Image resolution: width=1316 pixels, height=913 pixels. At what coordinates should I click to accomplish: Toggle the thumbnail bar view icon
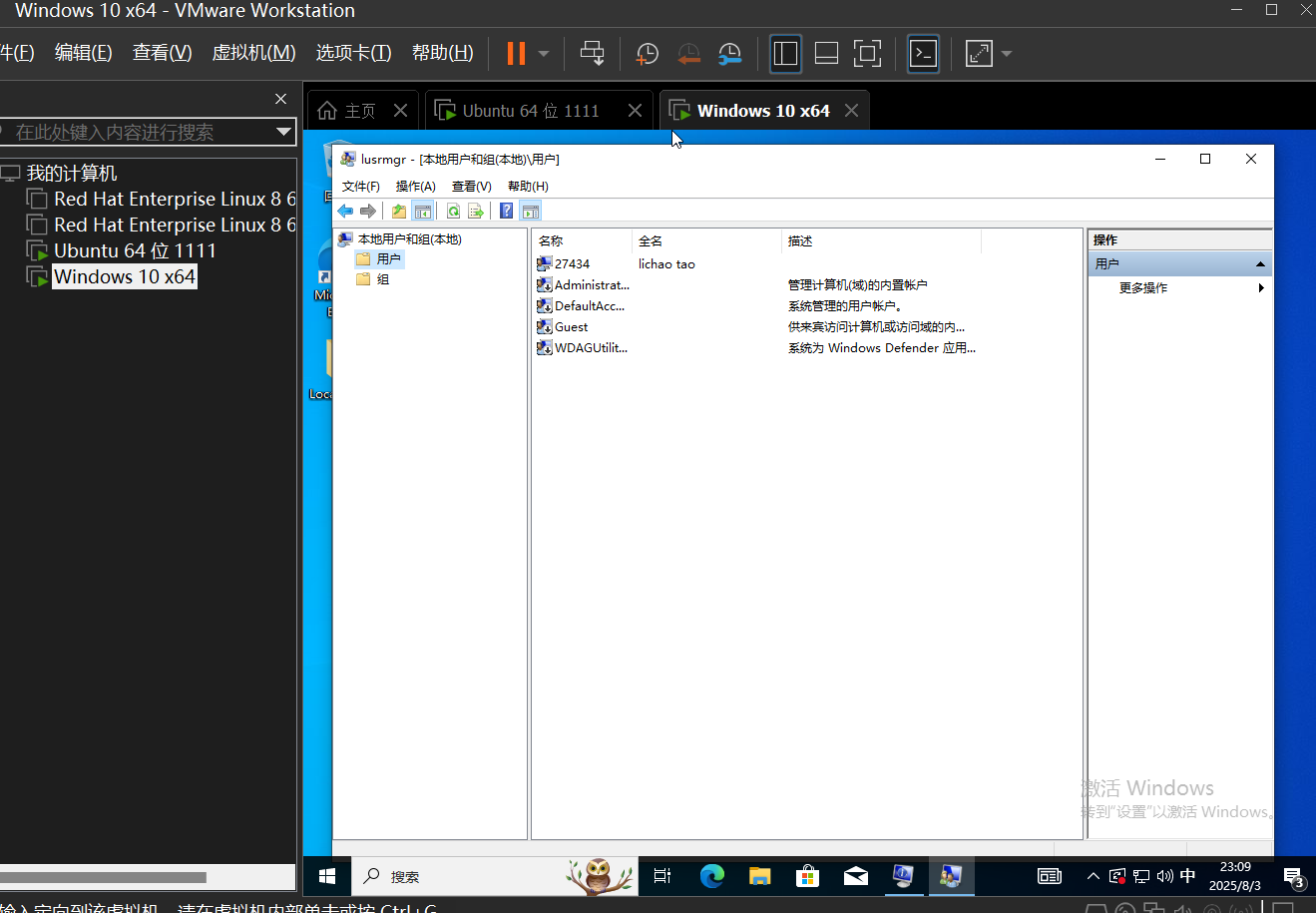826,54
